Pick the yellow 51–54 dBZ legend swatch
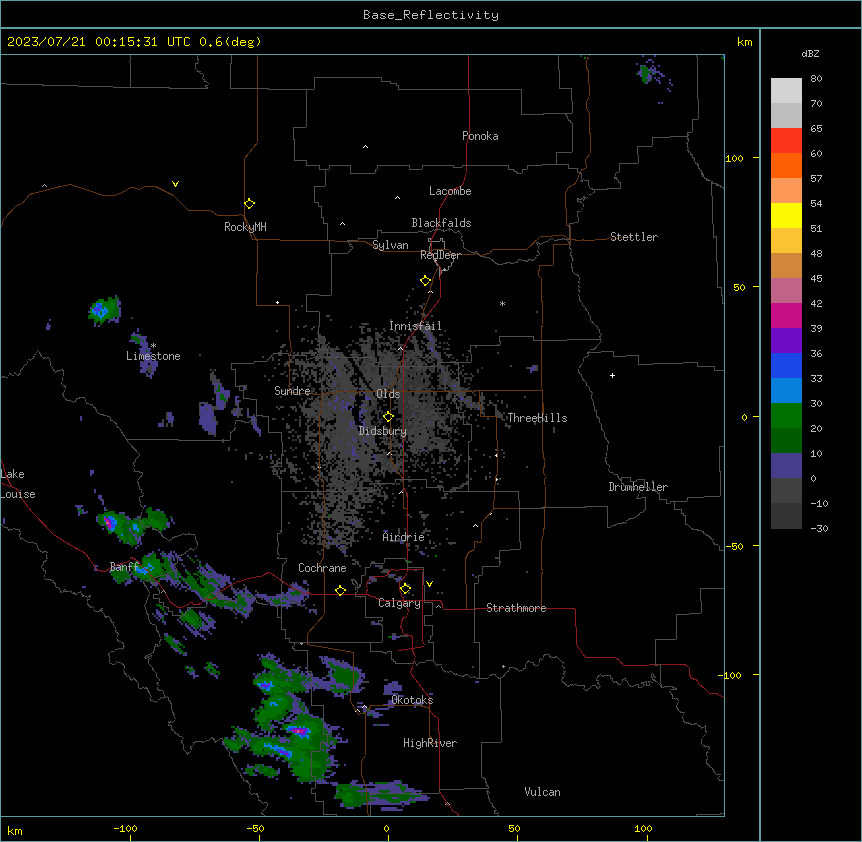Image resolution: width=862 pixels, height=842 pixels. (786, 215)
